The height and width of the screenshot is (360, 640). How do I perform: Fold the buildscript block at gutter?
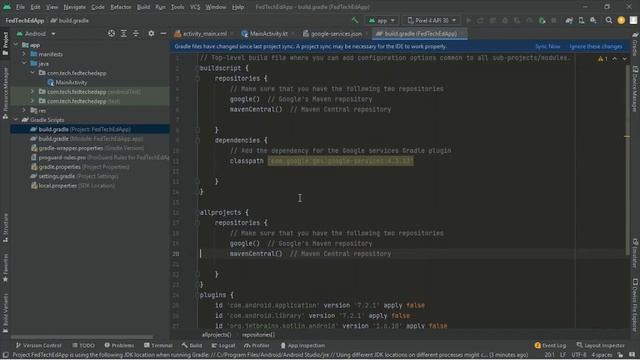197,68
